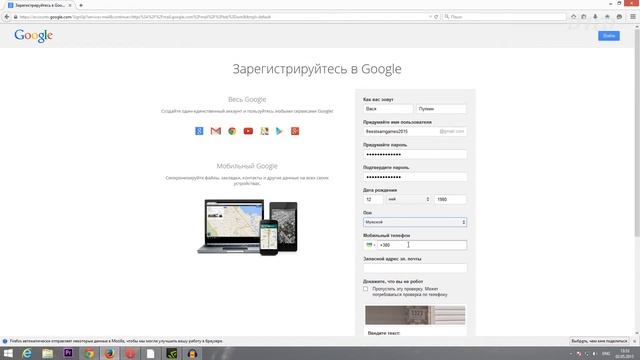Open phone country flag selector

371,245
